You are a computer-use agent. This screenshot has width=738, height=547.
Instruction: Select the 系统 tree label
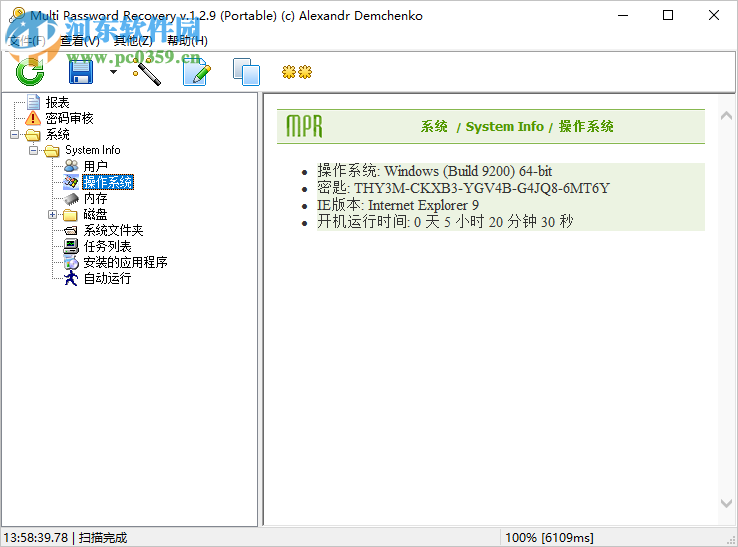(57, 135)
